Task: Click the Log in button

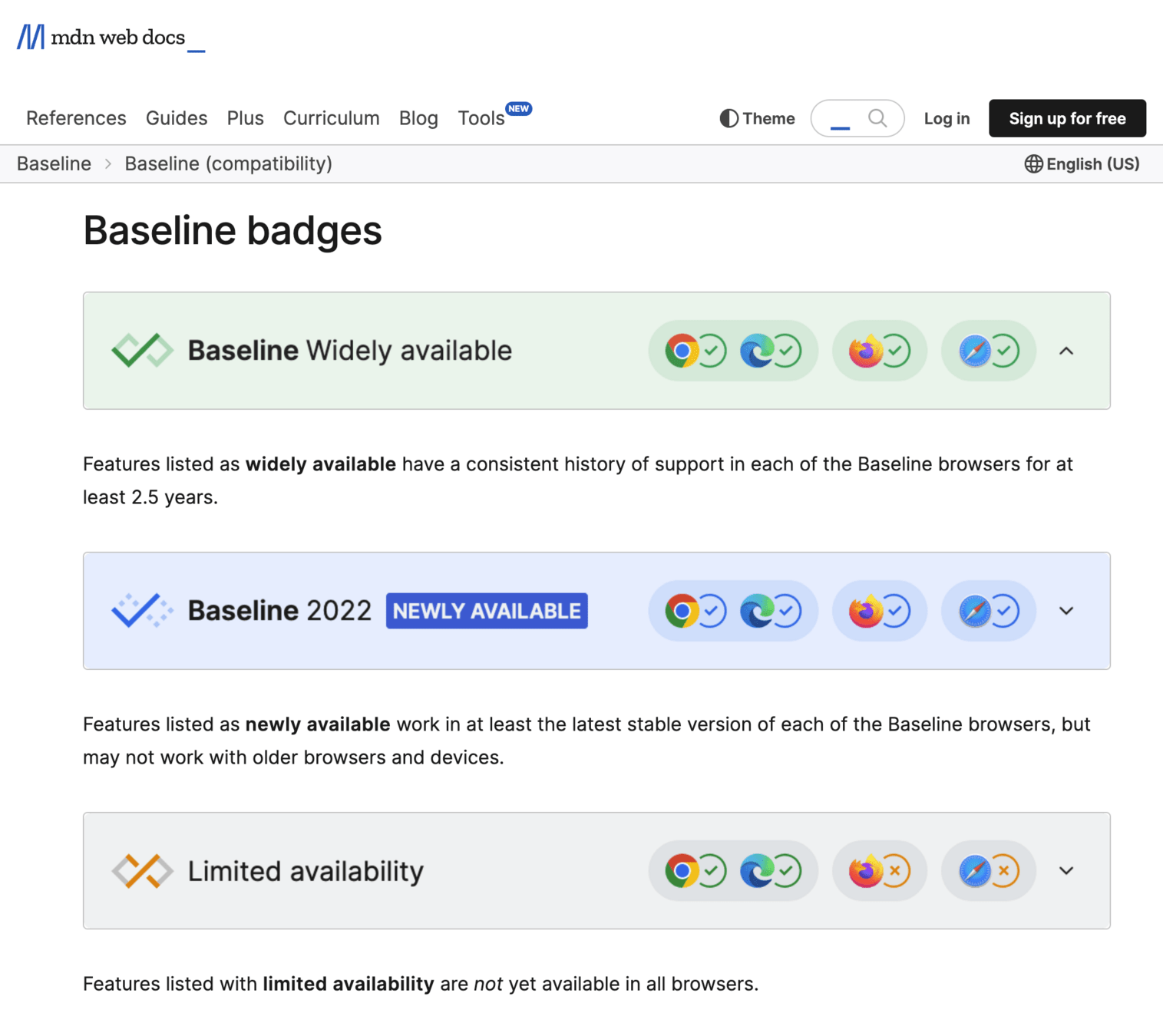Action: 947,118
